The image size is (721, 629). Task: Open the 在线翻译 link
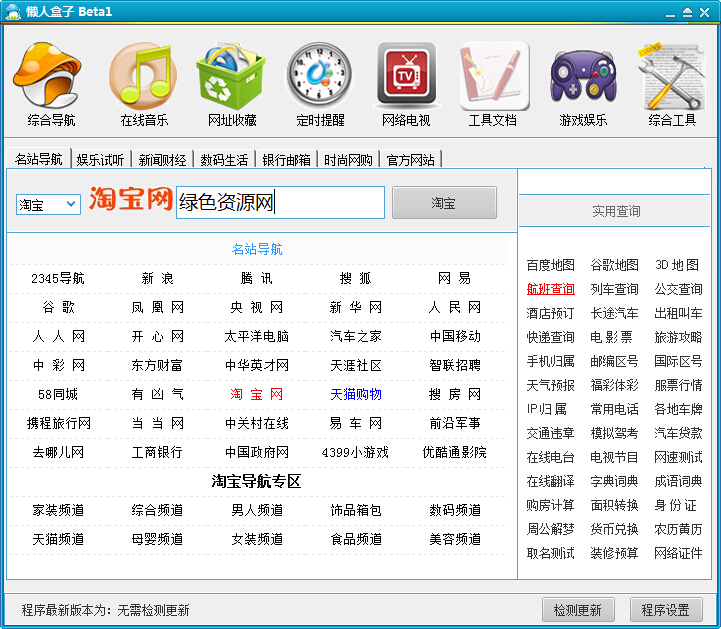[550, 481]
